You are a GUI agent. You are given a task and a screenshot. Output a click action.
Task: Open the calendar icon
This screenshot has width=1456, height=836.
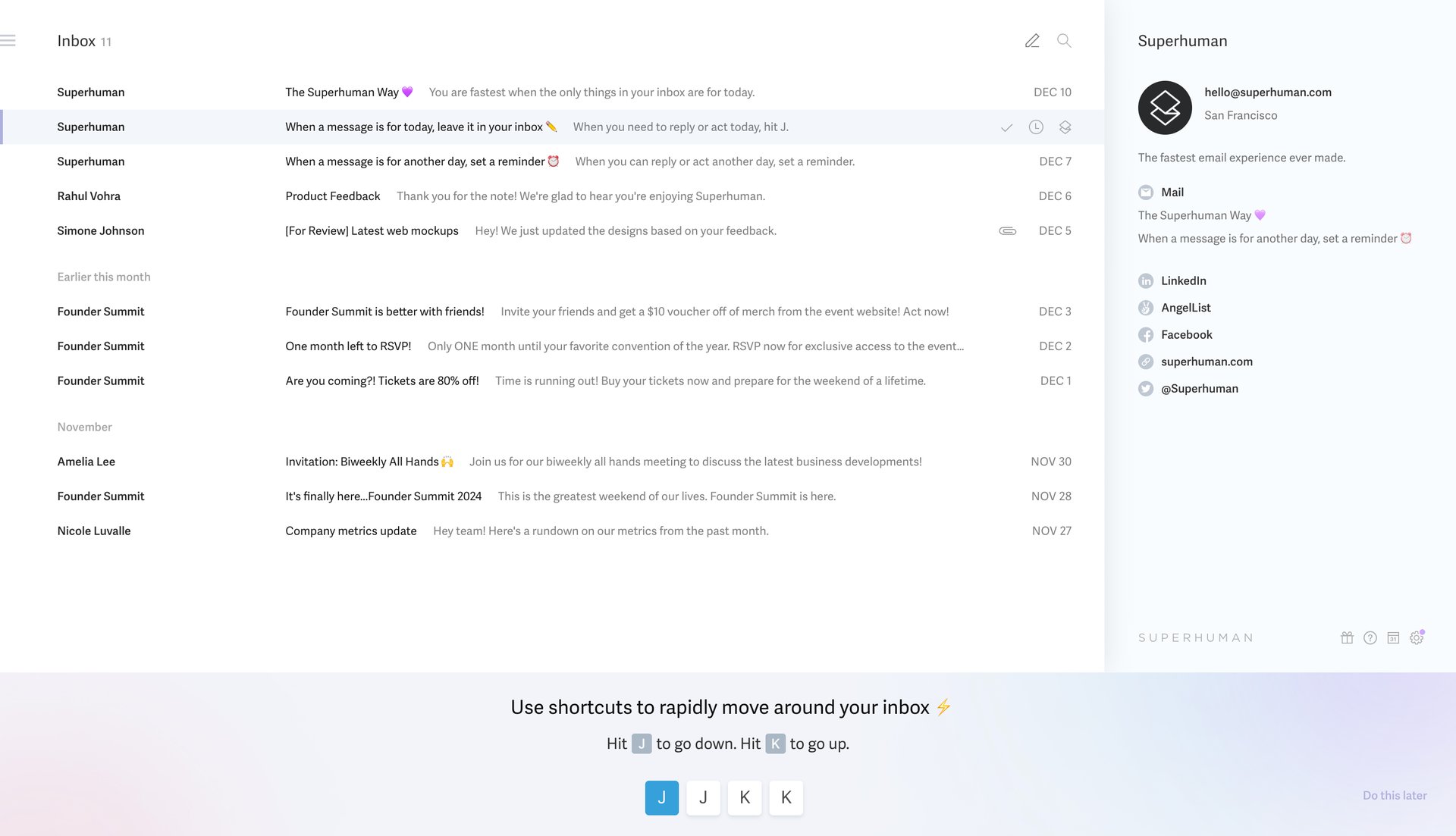1394,637
